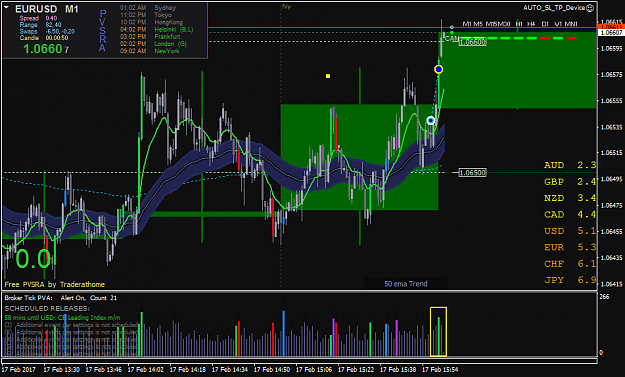Click the red trend dash under MN1
The image size is (625, 377).
(x=572, y=38)
